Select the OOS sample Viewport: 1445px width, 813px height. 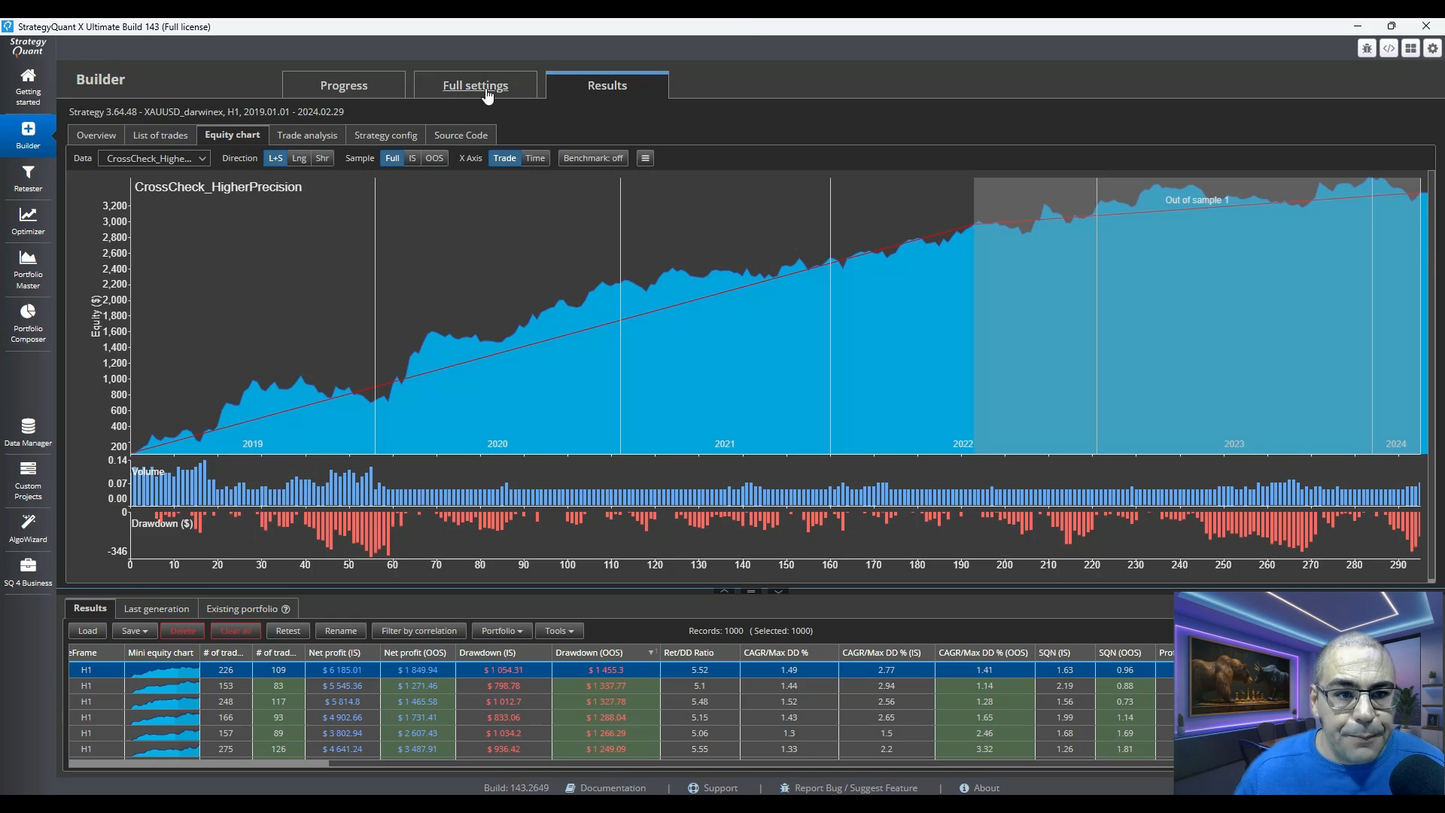click(434, 158)
